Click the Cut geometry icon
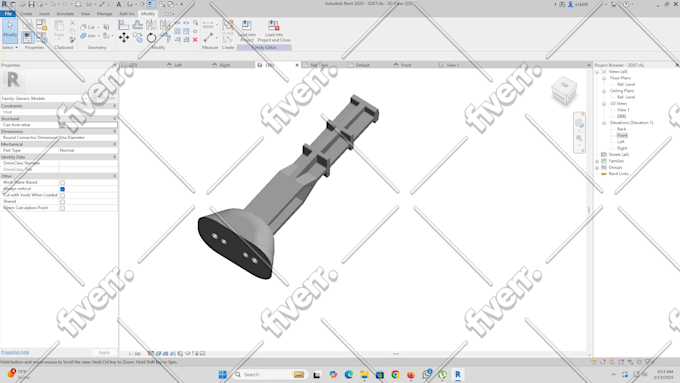This screenshot has height=383, width=680. tap(83, 27)
